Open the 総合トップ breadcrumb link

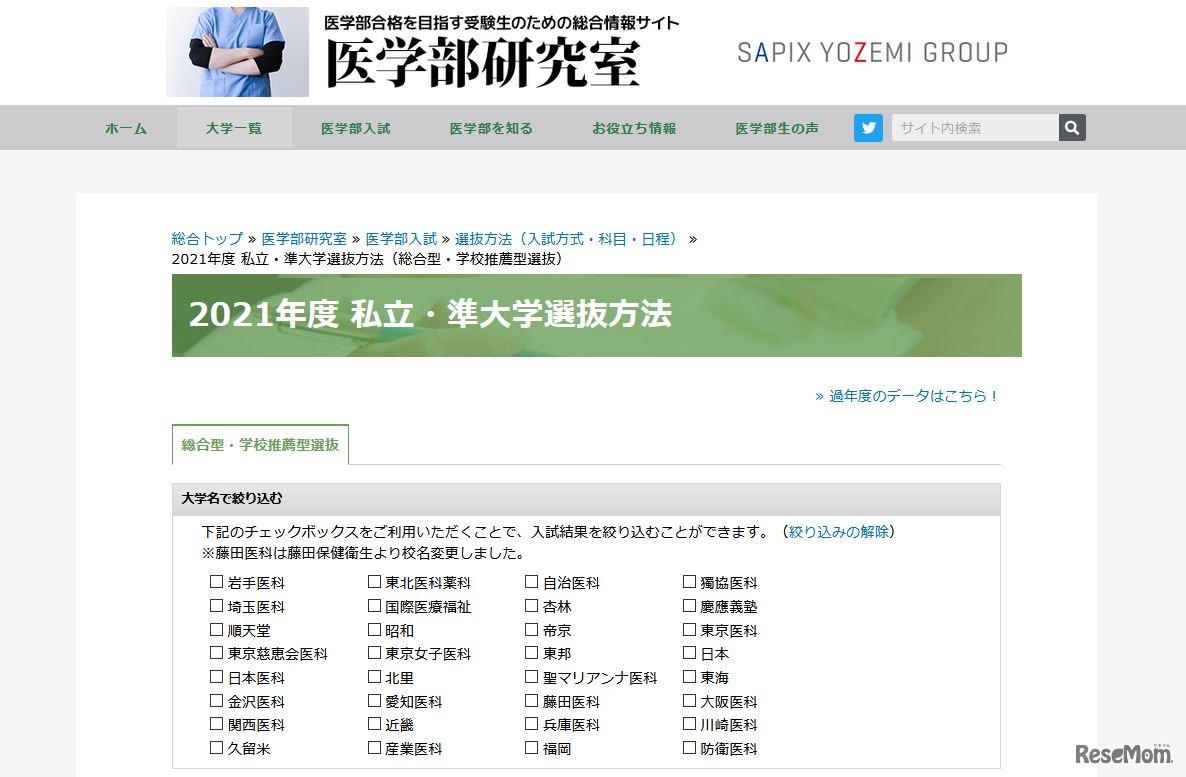pos(205,238)
